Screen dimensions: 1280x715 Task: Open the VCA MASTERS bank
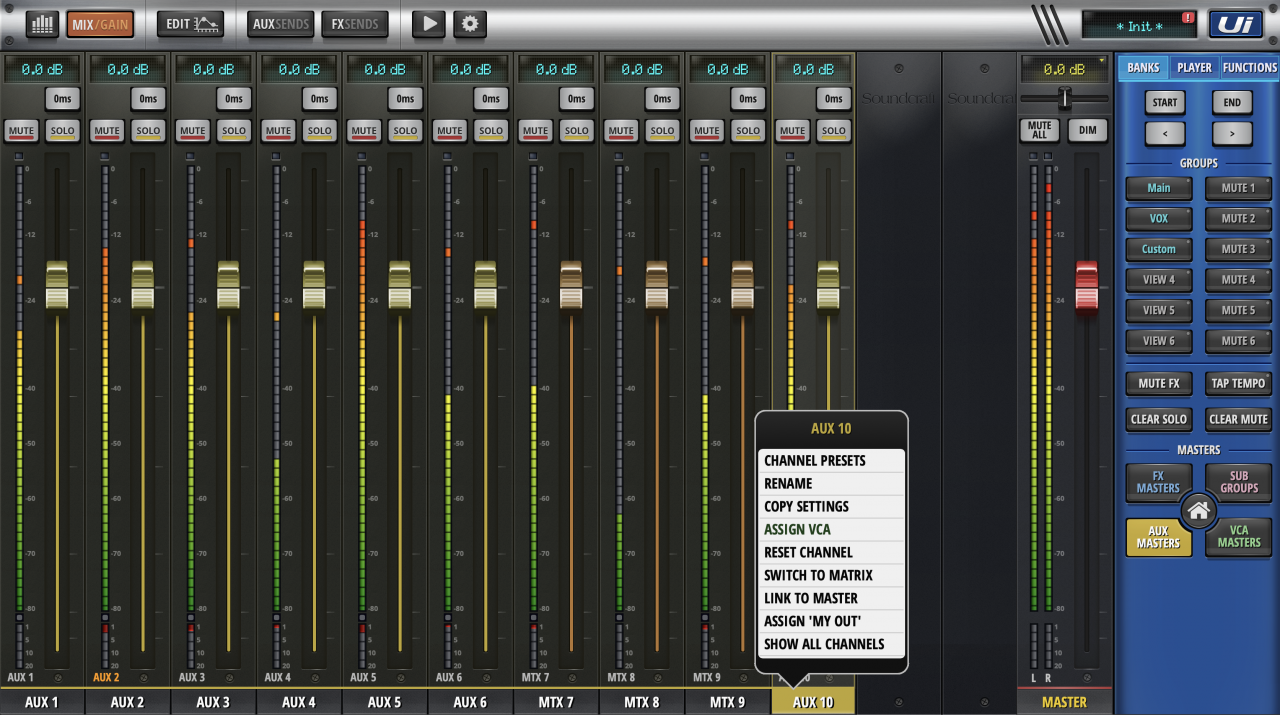(1238, 537)
